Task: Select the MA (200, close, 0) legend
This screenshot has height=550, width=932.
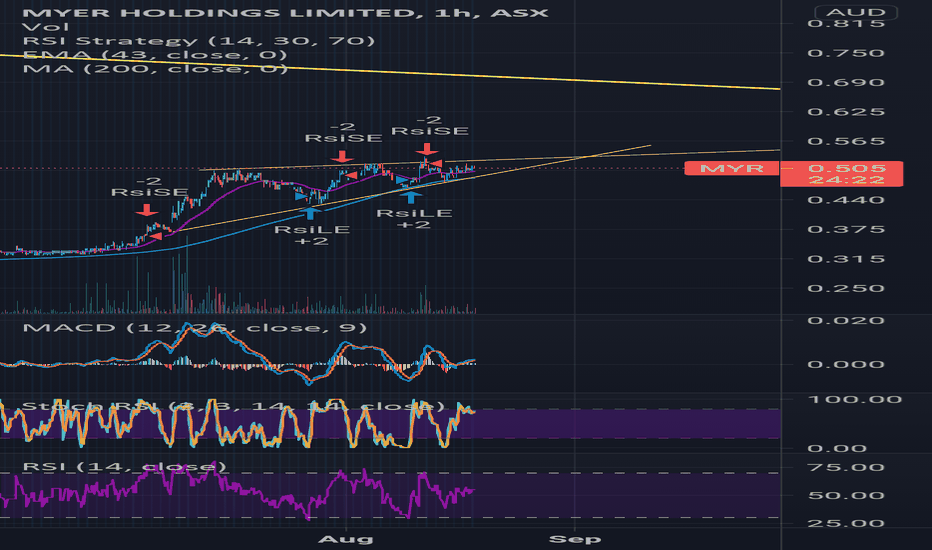Action: [155, 68]
